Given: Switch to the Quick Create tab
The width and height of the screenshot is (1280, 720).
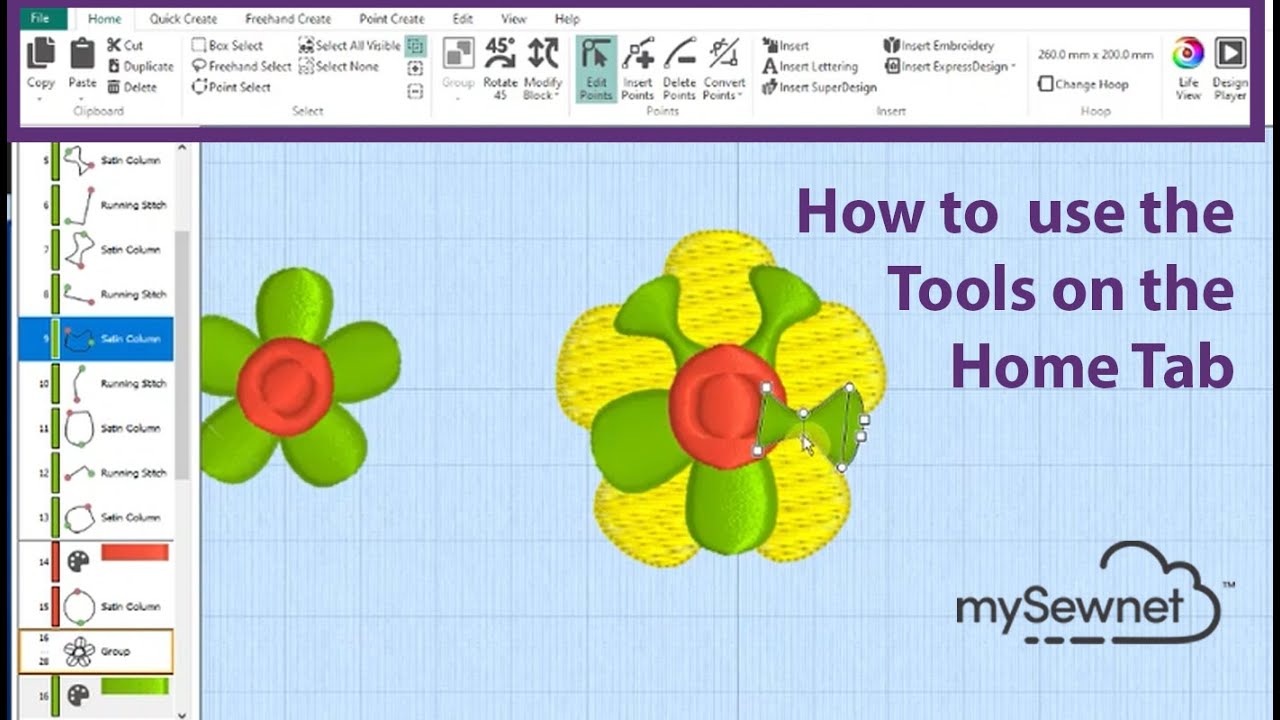Looking at the screenshot, I should [183, 18].
